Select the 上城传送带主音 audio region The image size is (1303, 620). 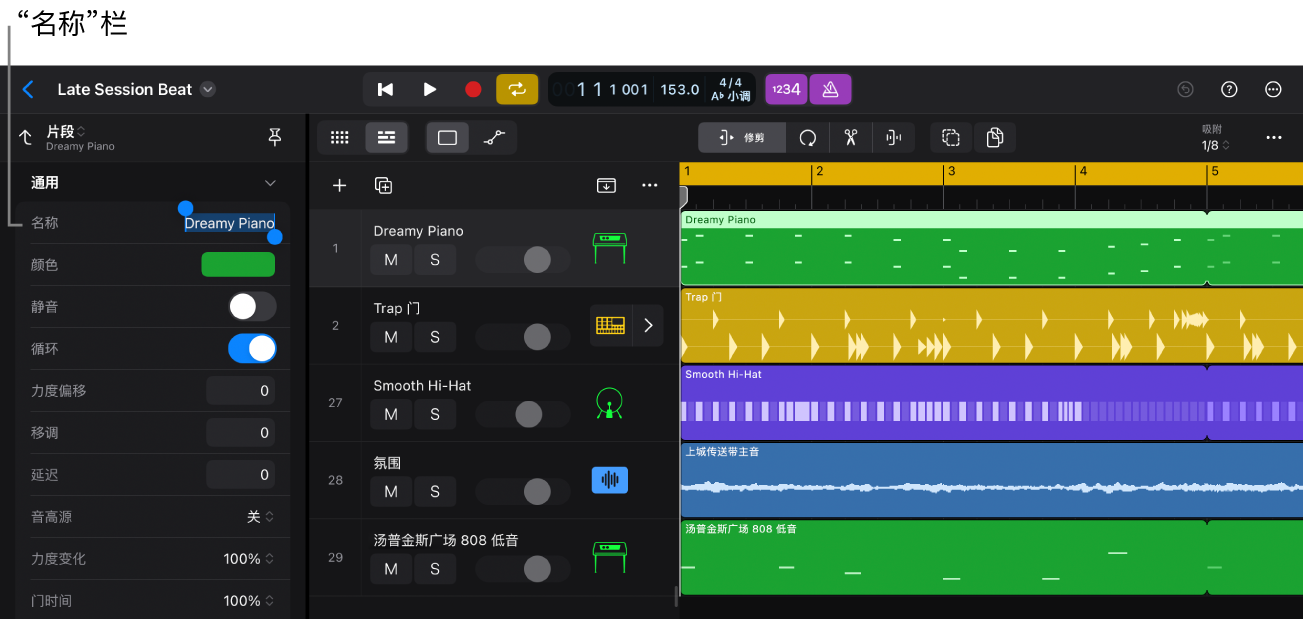[991, 480]
